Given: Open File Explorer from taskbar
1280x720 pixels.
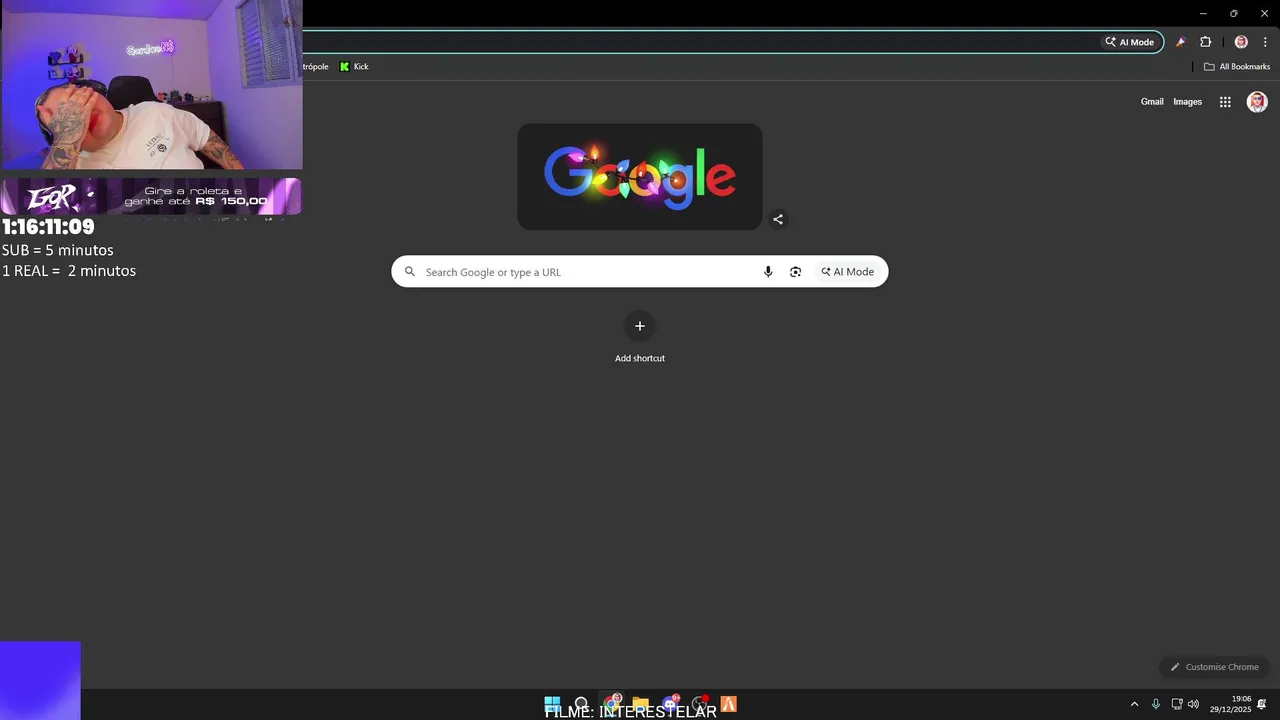Looking at the screenshot, I should (641, 704).
